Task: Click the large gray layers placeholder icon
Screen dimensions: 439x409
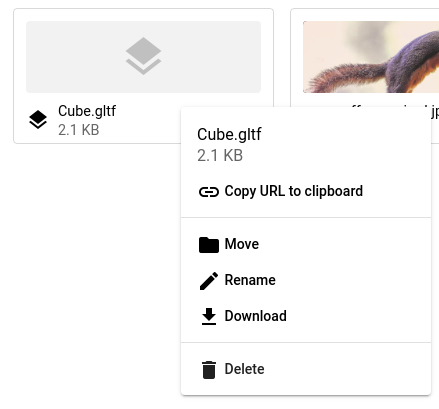Action: [x=143, y=56]
